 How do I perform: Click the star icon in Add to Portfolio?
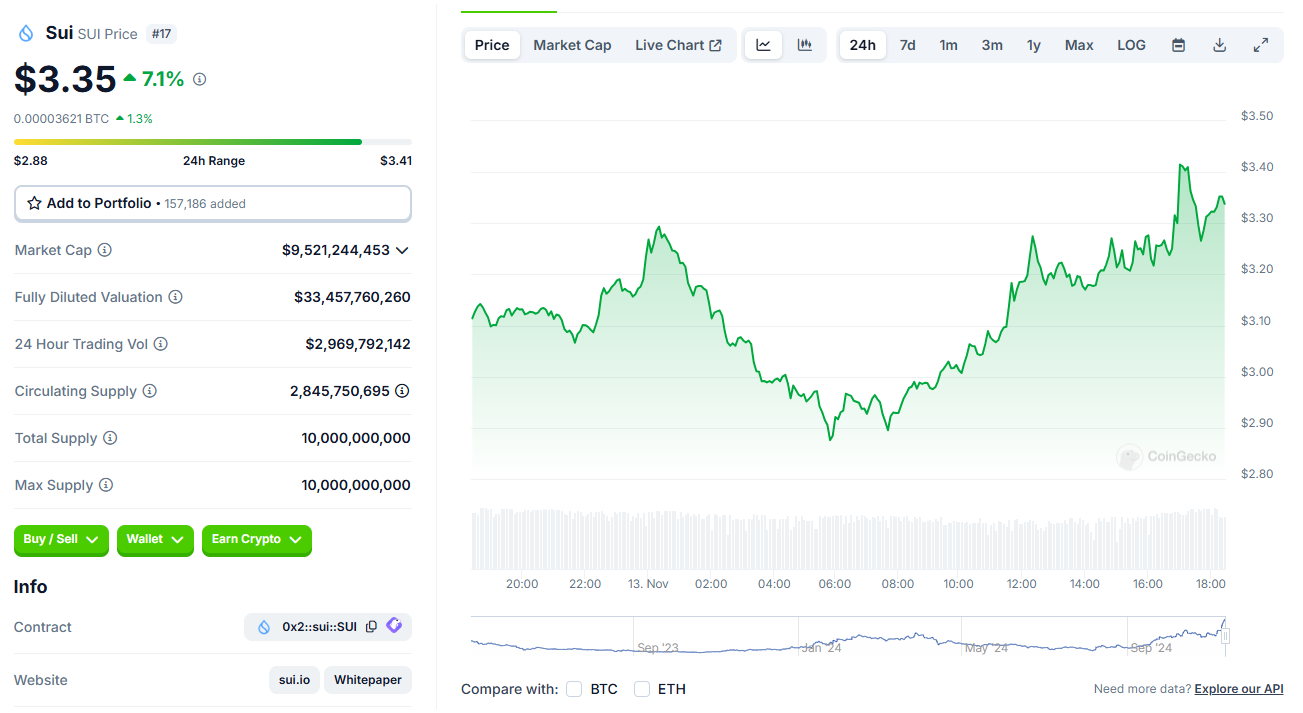point(35,203)
